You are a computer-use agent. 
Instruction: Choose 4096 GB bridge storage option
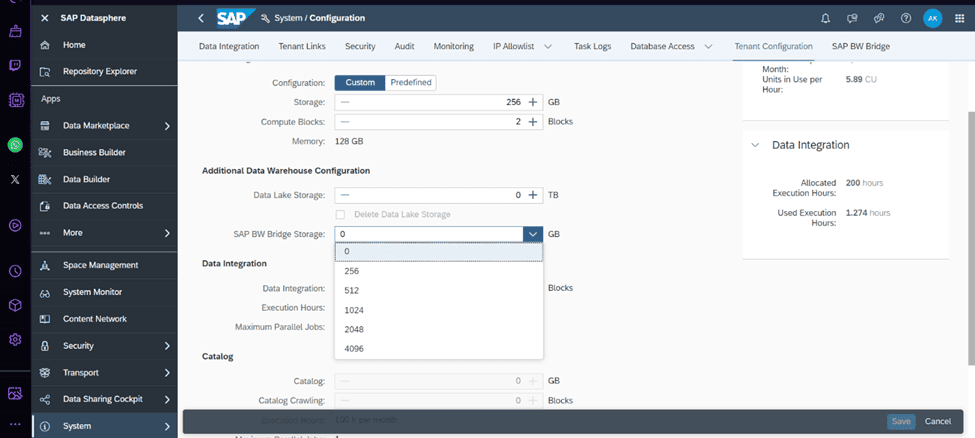[x=439, y=348]
